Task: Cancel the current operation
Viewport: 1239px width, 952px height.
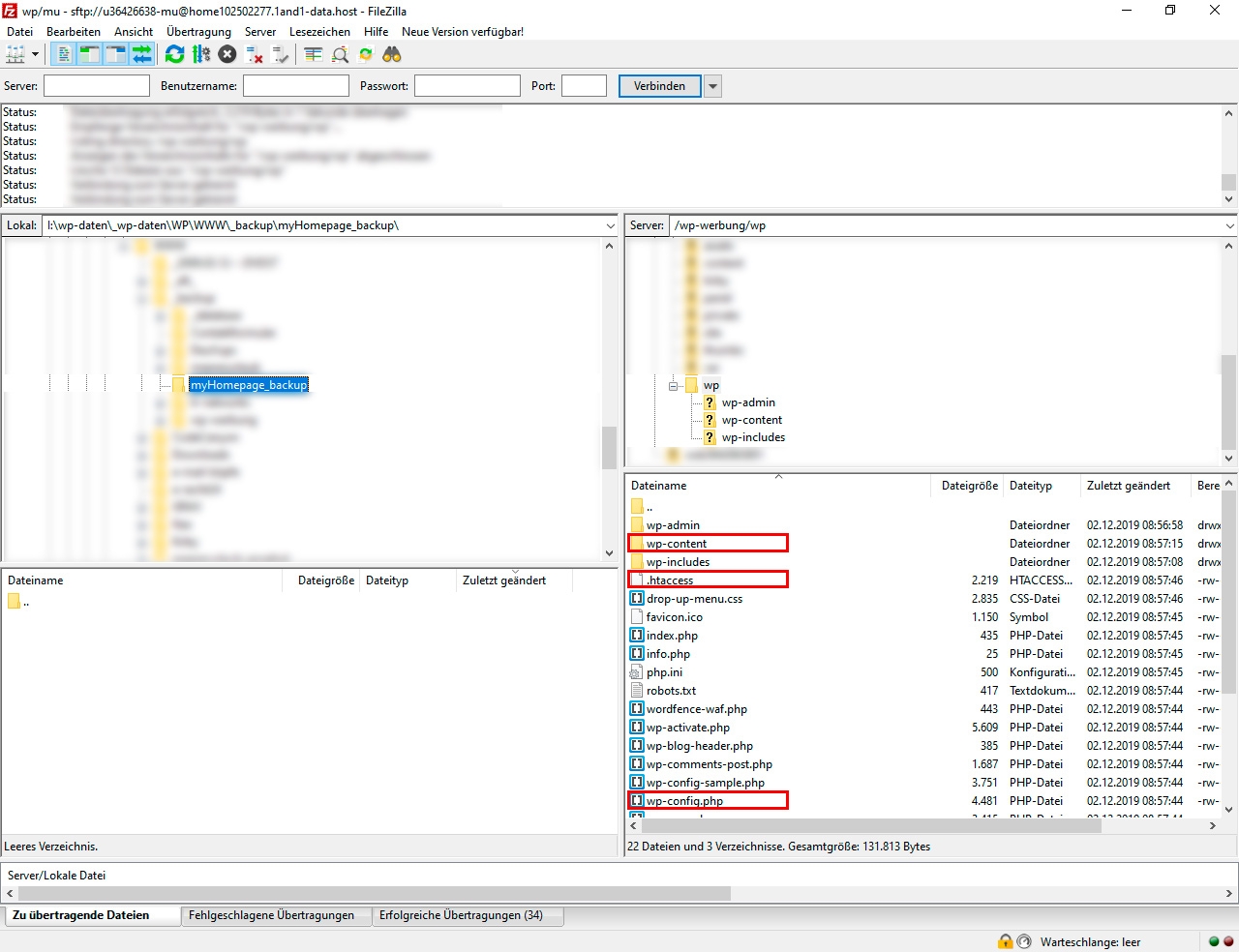Action: click(227, 55)
